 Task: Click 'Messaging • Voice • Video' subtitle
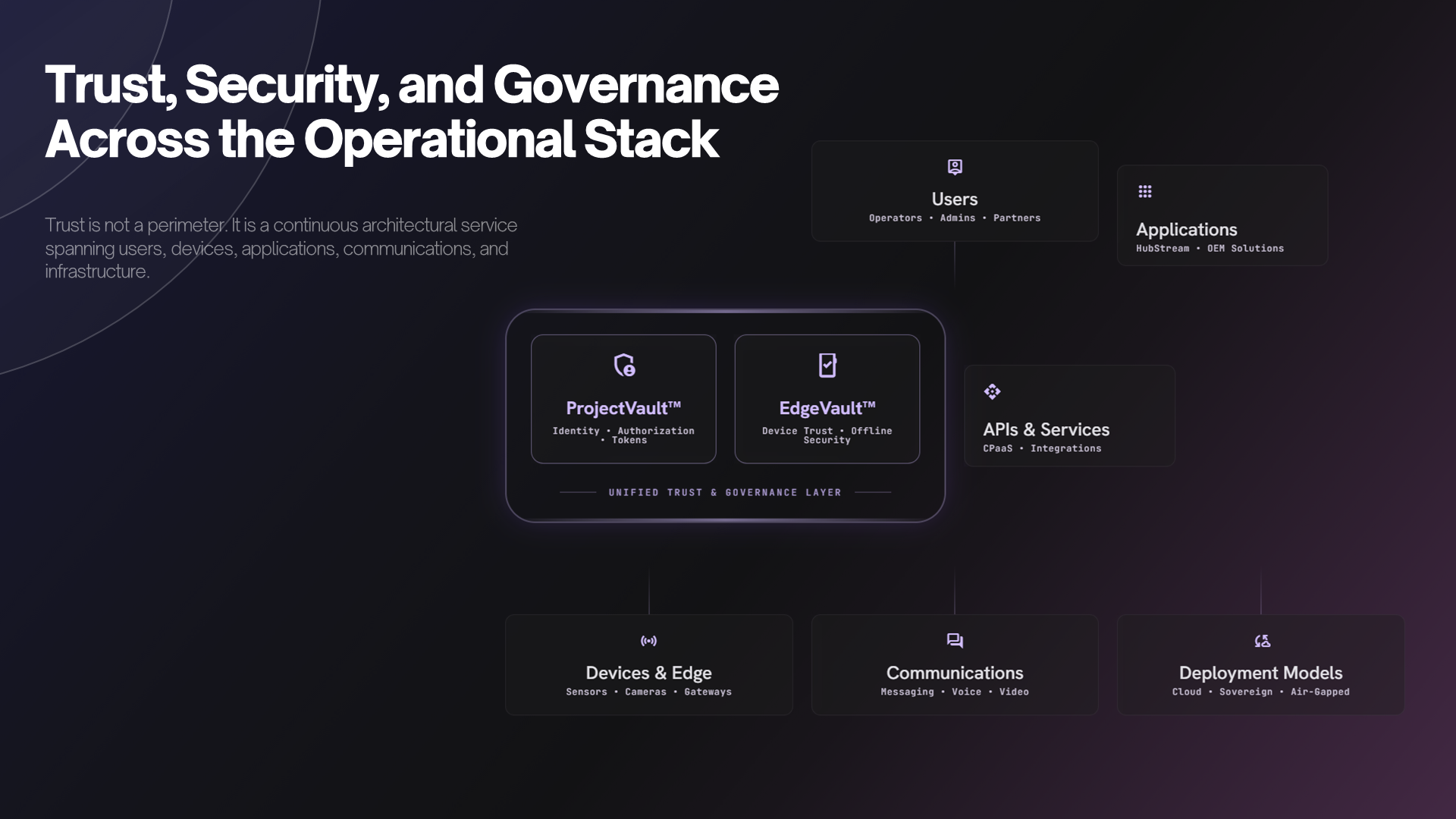[955, 692]
